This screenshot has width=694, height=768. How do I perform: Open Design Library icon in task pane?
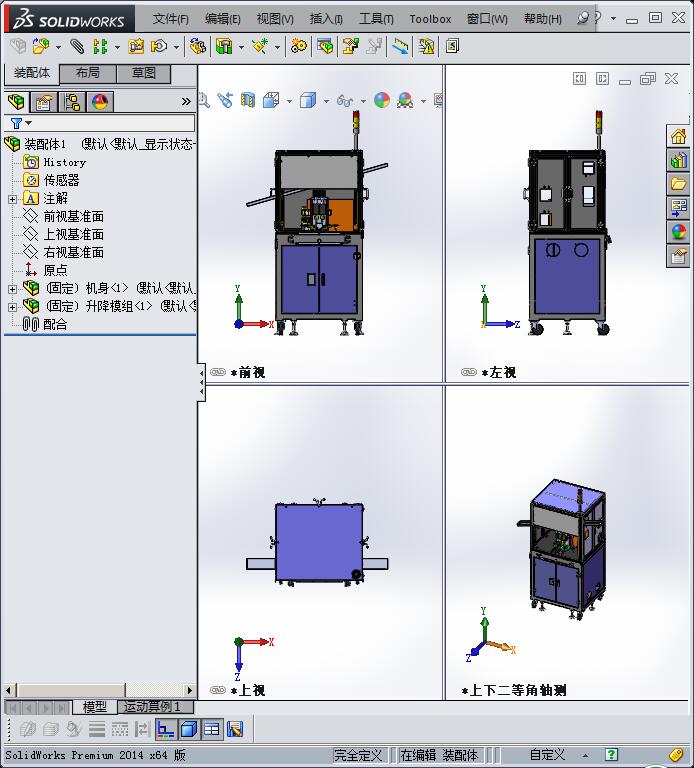[x=678, y=160]
